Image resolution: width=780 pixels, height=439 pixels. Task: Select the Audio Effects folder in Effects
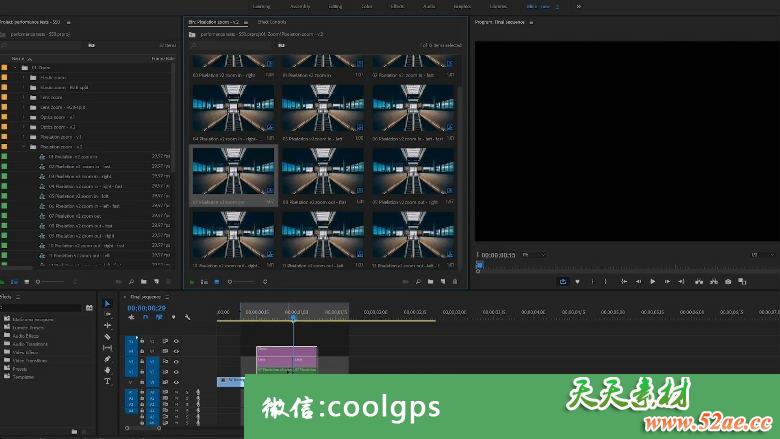25,336
